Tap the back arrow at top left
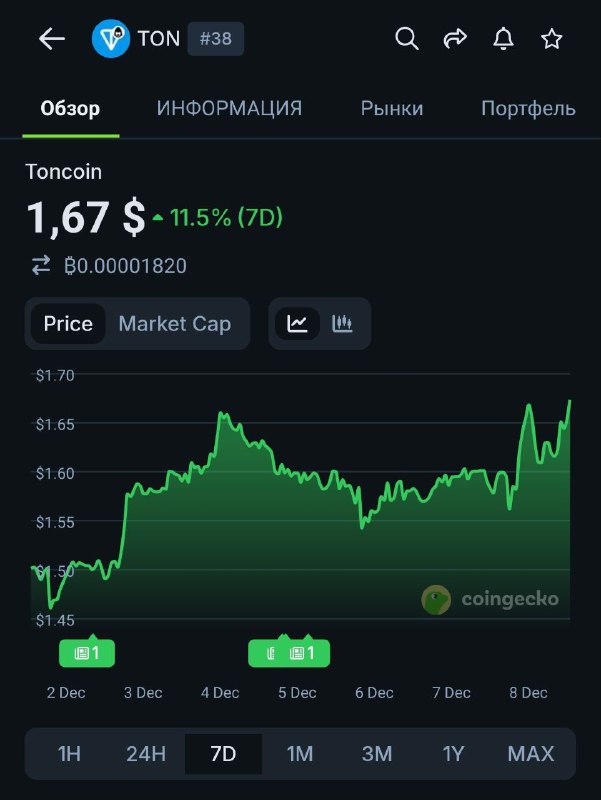 click(x=49, y=38)
